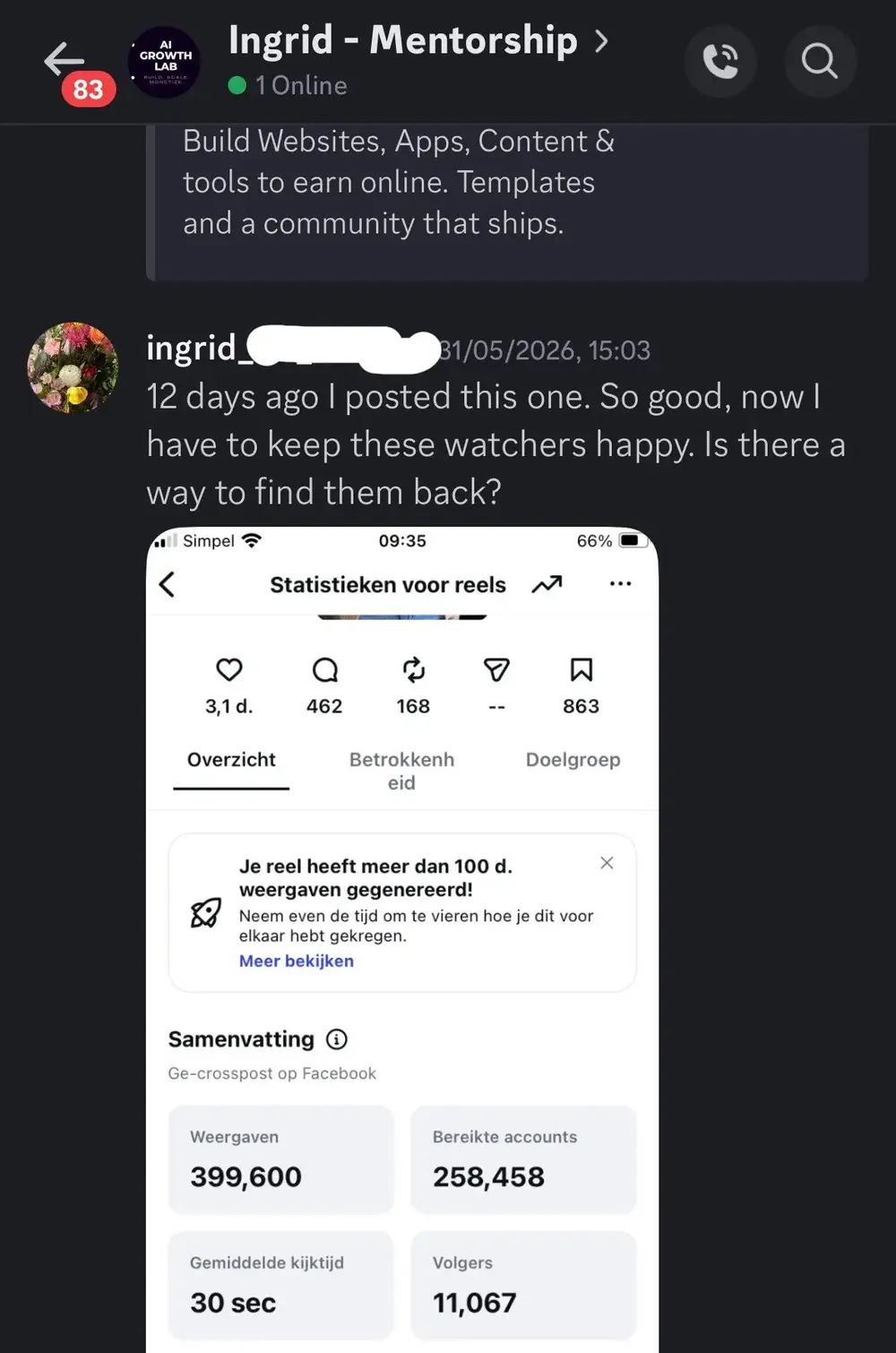Tap the heart likes icon showing 3,1 d.
The width and height of the screenshot is (896, 1353).
click(229, 669)
